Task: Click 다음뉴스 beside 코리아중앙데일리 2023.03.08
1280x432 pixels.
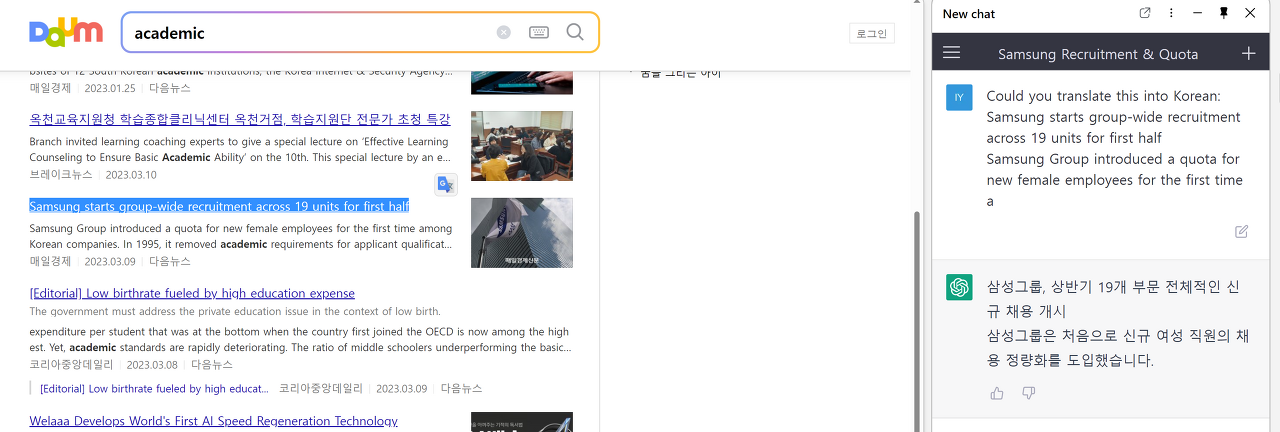Action: click(x=212, y=365)
